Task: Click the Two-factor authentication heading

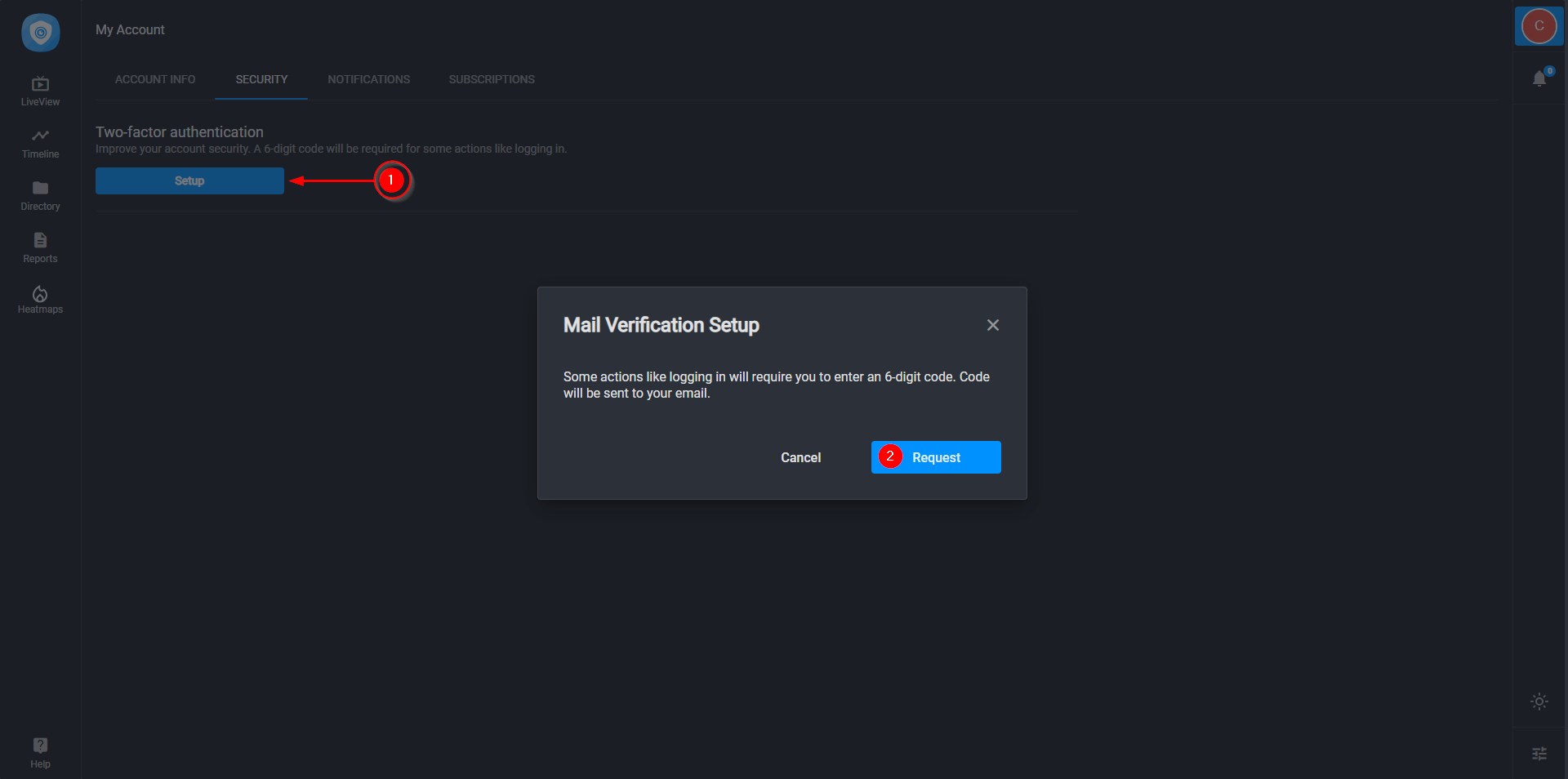Action: pos(180,131)
